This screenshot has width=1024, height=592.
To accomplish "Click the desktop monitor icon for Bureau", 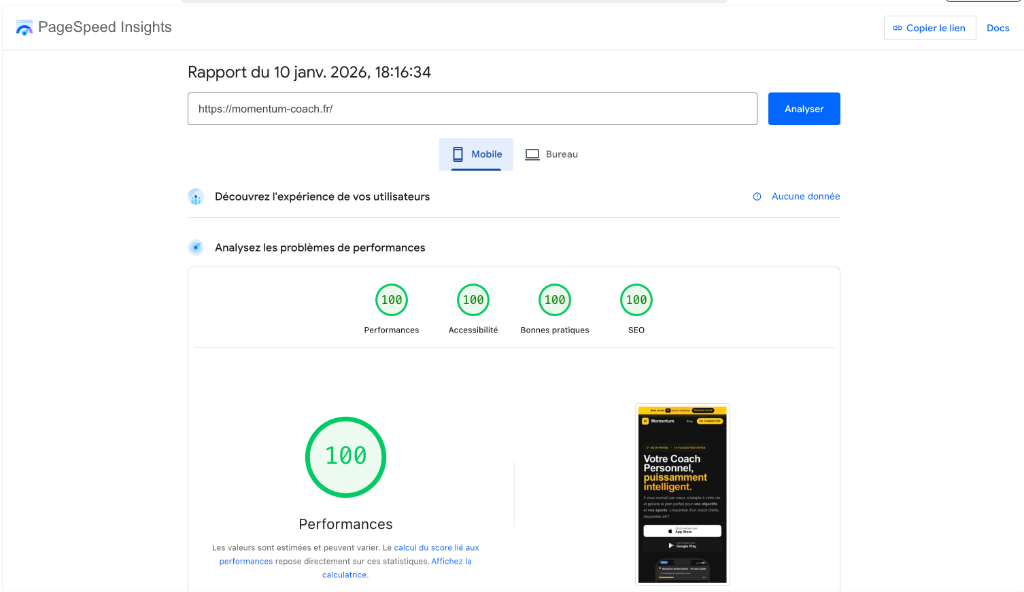I will pos(532,154).
